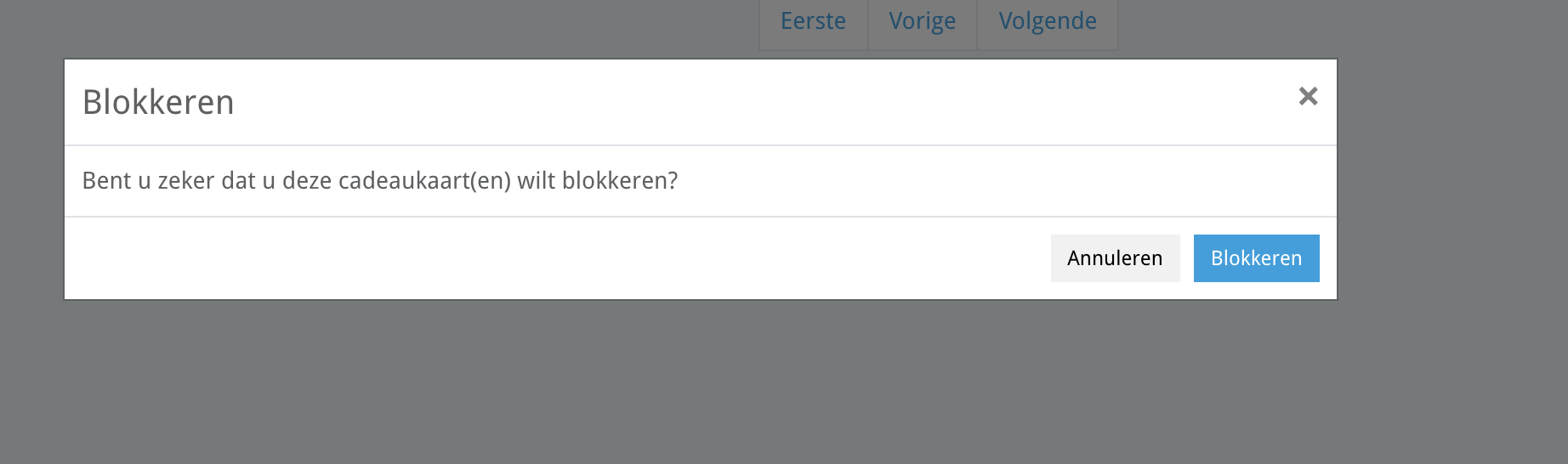Select the Volgende link behind the overlay
This screenshot has width=1568, height=464.
pyautogui.click(x=1048, y=22)
